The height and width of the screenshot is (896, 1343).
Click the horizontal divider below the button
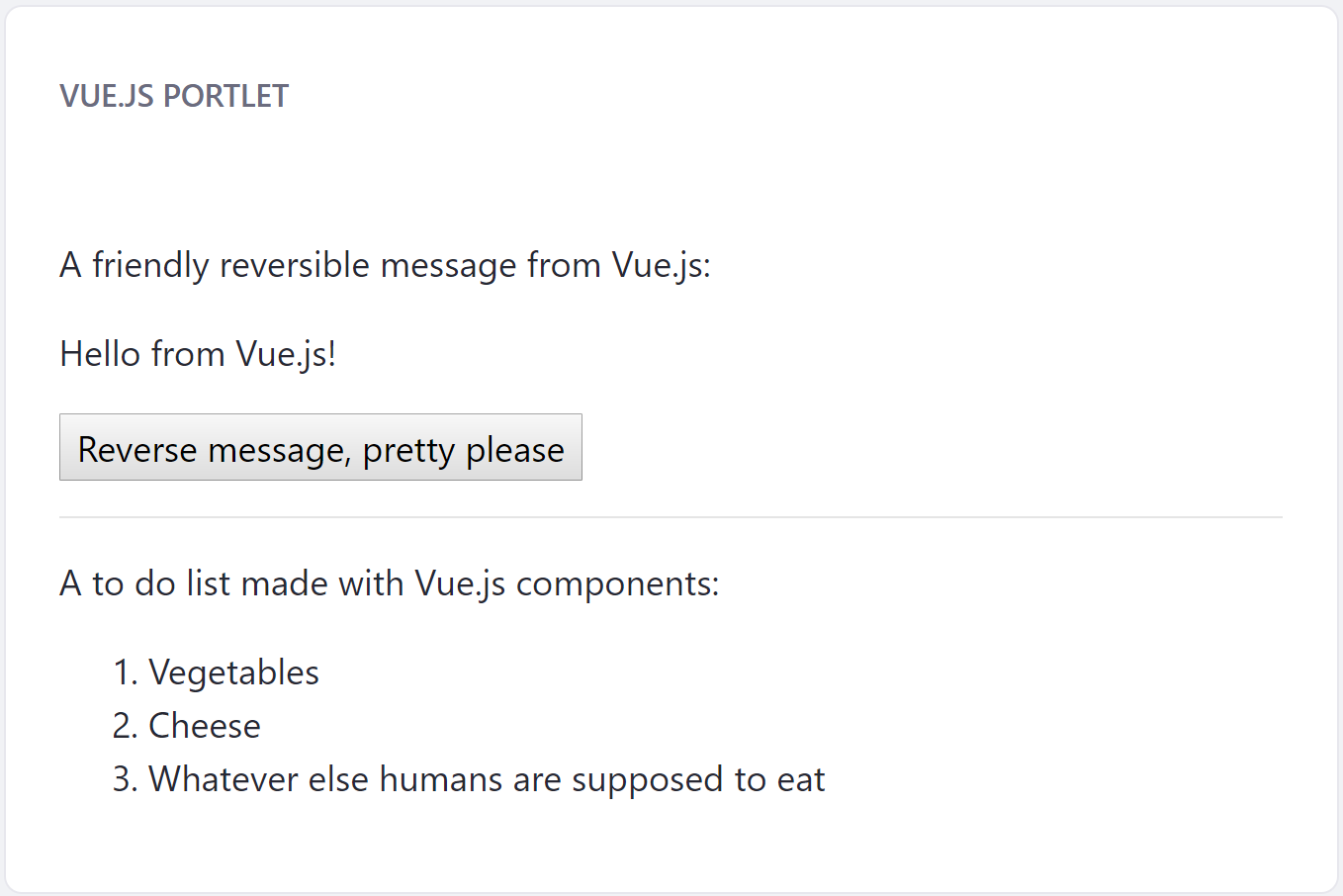click(x=671, y=517)
